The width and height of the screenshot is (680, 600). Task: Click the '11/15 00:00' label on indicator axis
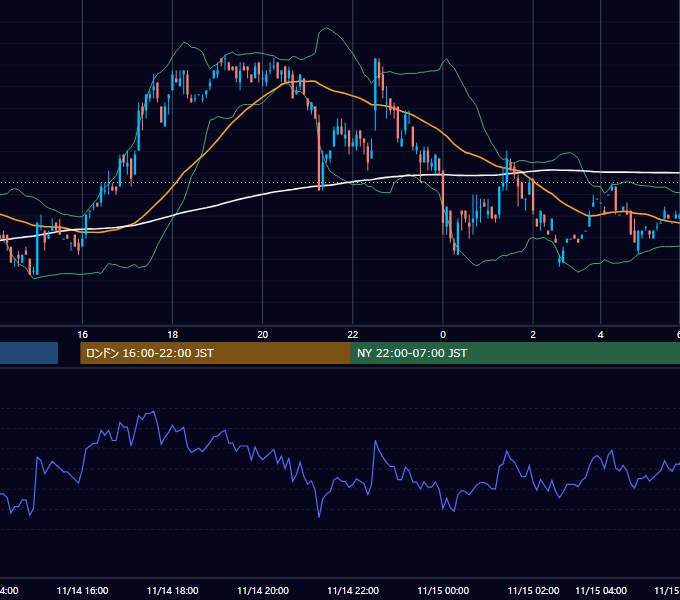click(x=443, y=590)
